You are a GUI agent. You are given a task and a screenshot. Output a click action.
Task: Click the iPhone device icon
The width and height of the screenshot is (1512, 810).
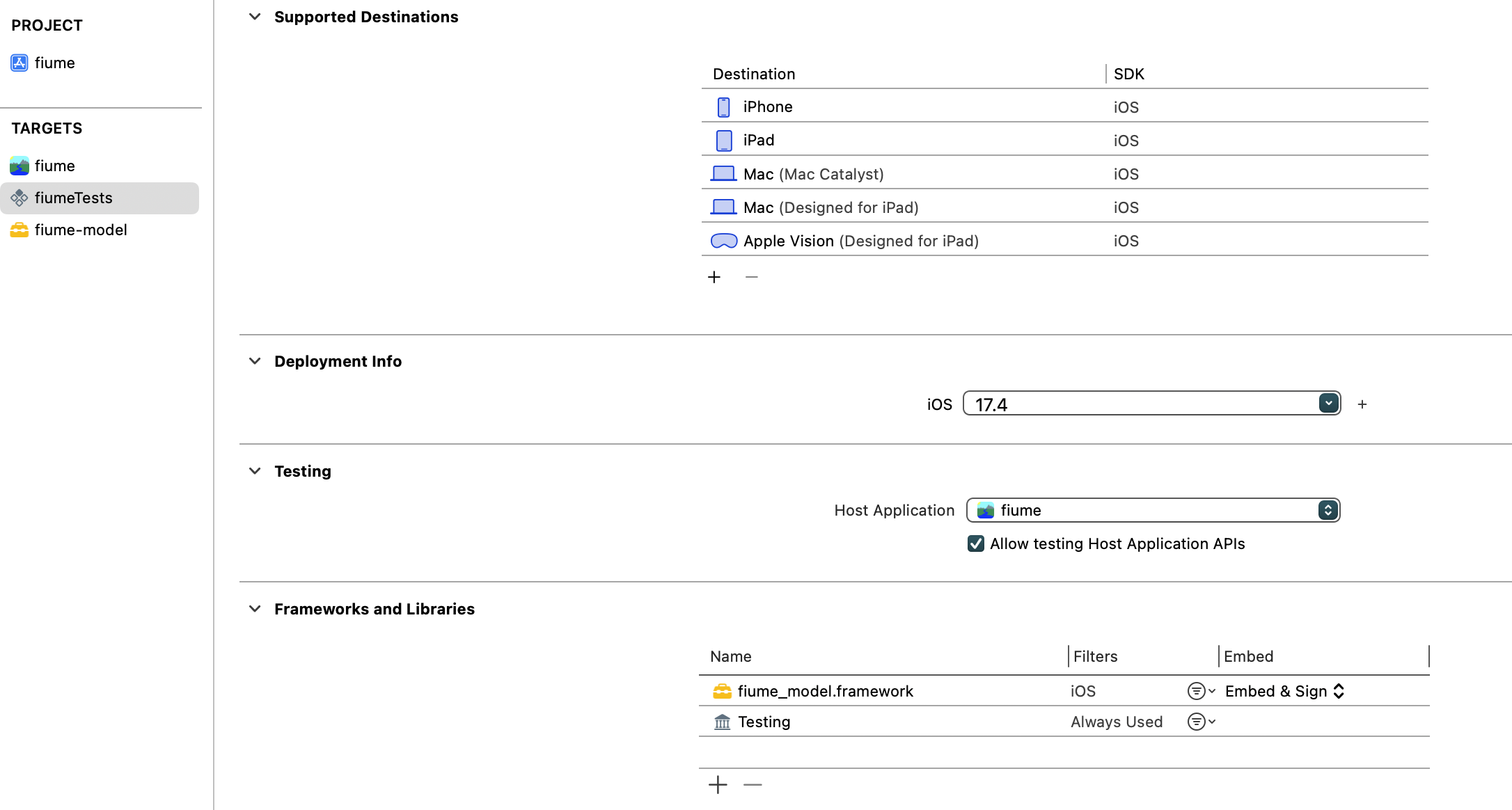point(724,107)
